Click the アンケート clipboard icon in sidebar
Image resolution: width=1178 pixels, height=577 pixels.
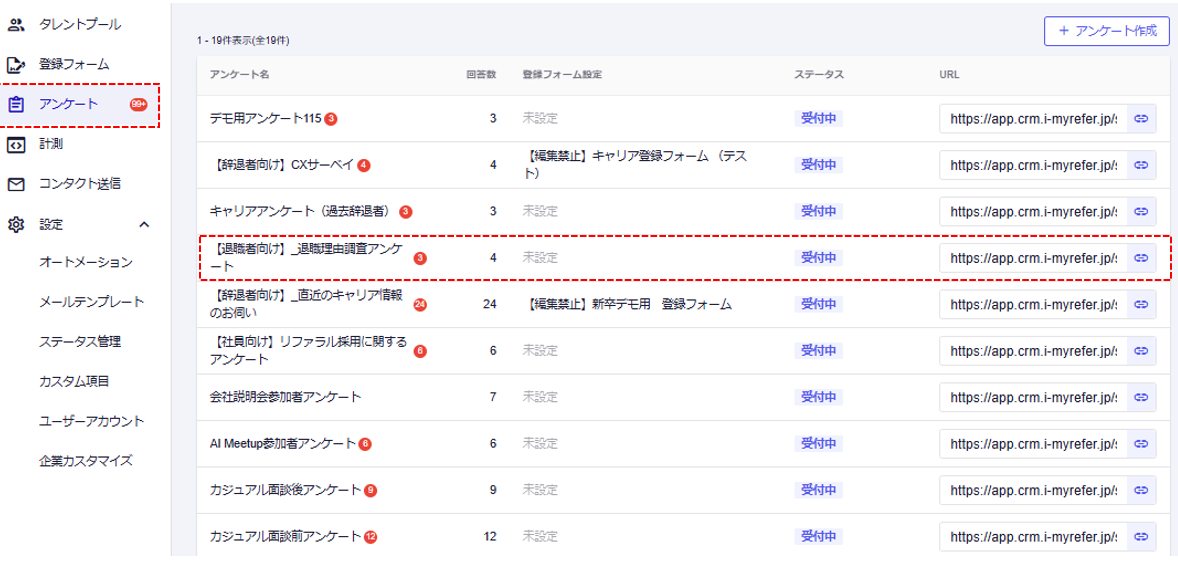click(x=16, y=104)
